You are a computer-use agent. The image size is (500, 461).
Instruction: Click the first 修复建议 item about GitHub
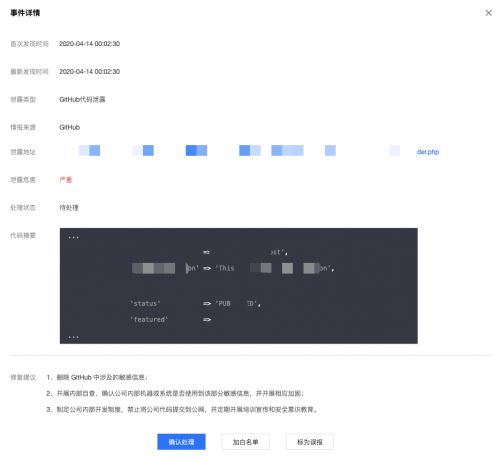(97, 377)
